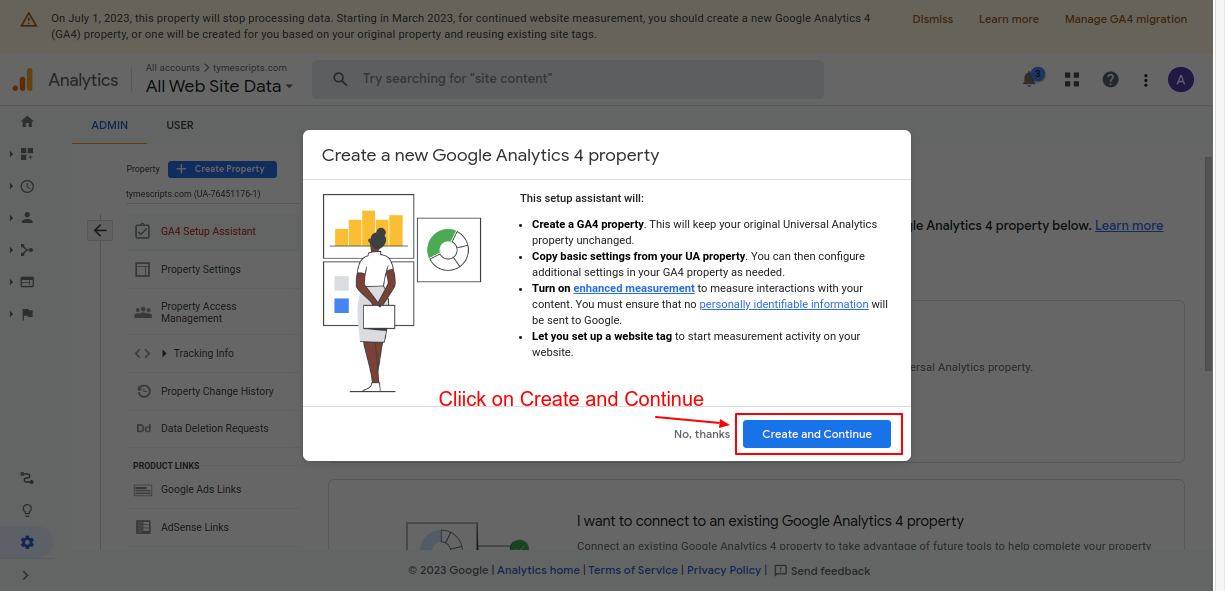Open the Home icon in the sidebar
1225x591 pixels.
pos(27,120)
